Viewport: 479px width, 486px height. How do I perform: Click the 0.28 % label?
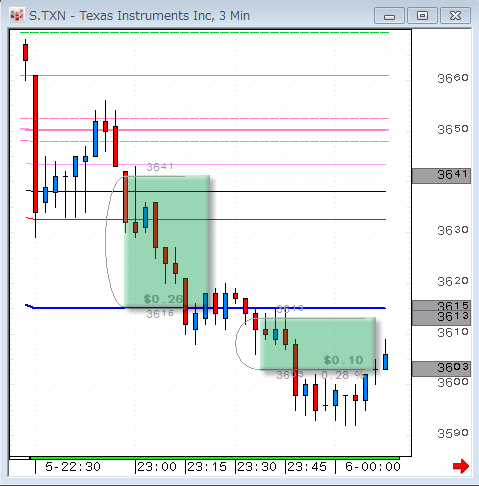342,375
